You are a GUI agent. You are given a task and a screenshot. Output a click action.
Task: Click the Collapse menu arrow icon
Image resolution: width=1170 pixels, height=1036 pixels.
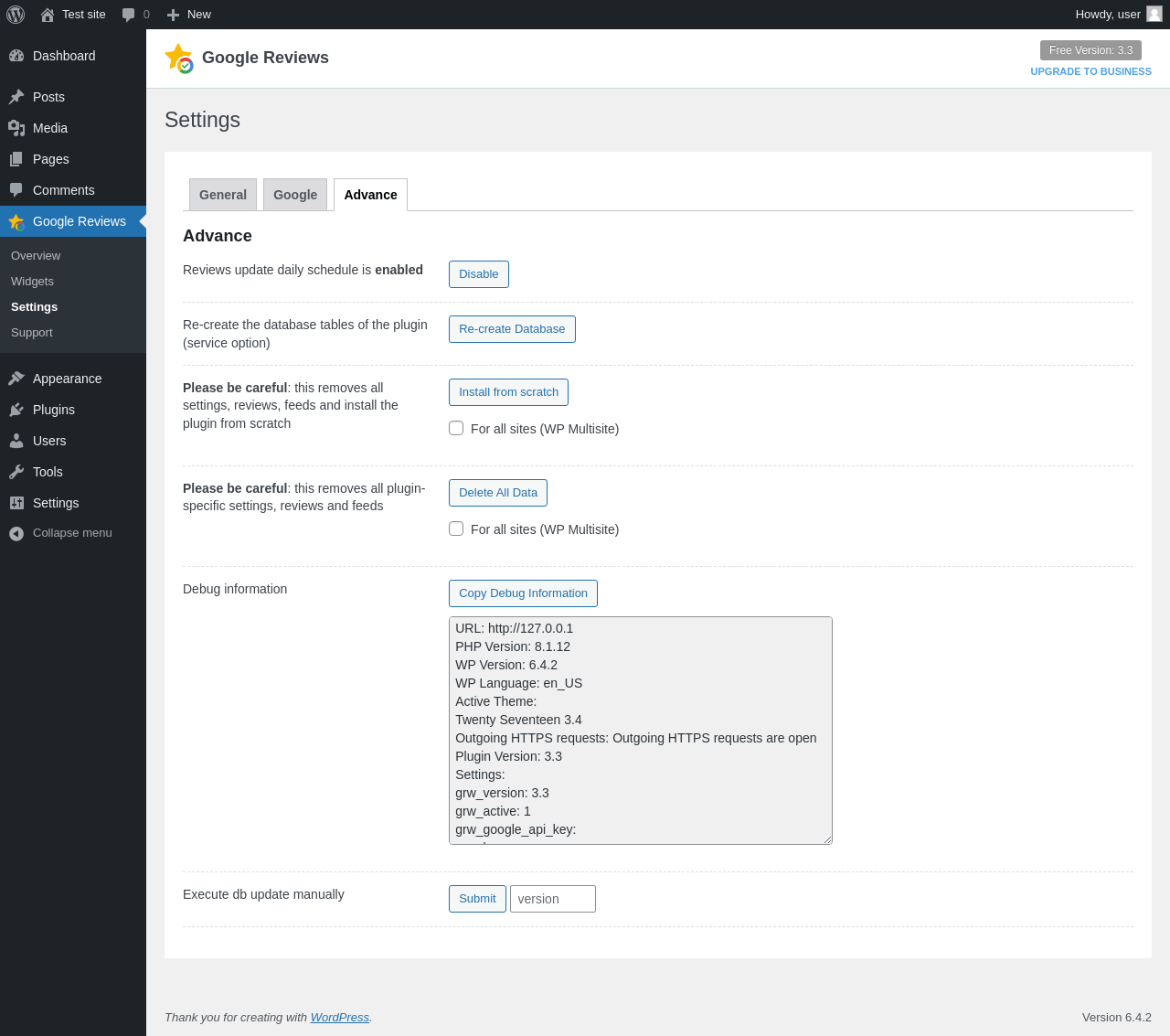(16, 533)
